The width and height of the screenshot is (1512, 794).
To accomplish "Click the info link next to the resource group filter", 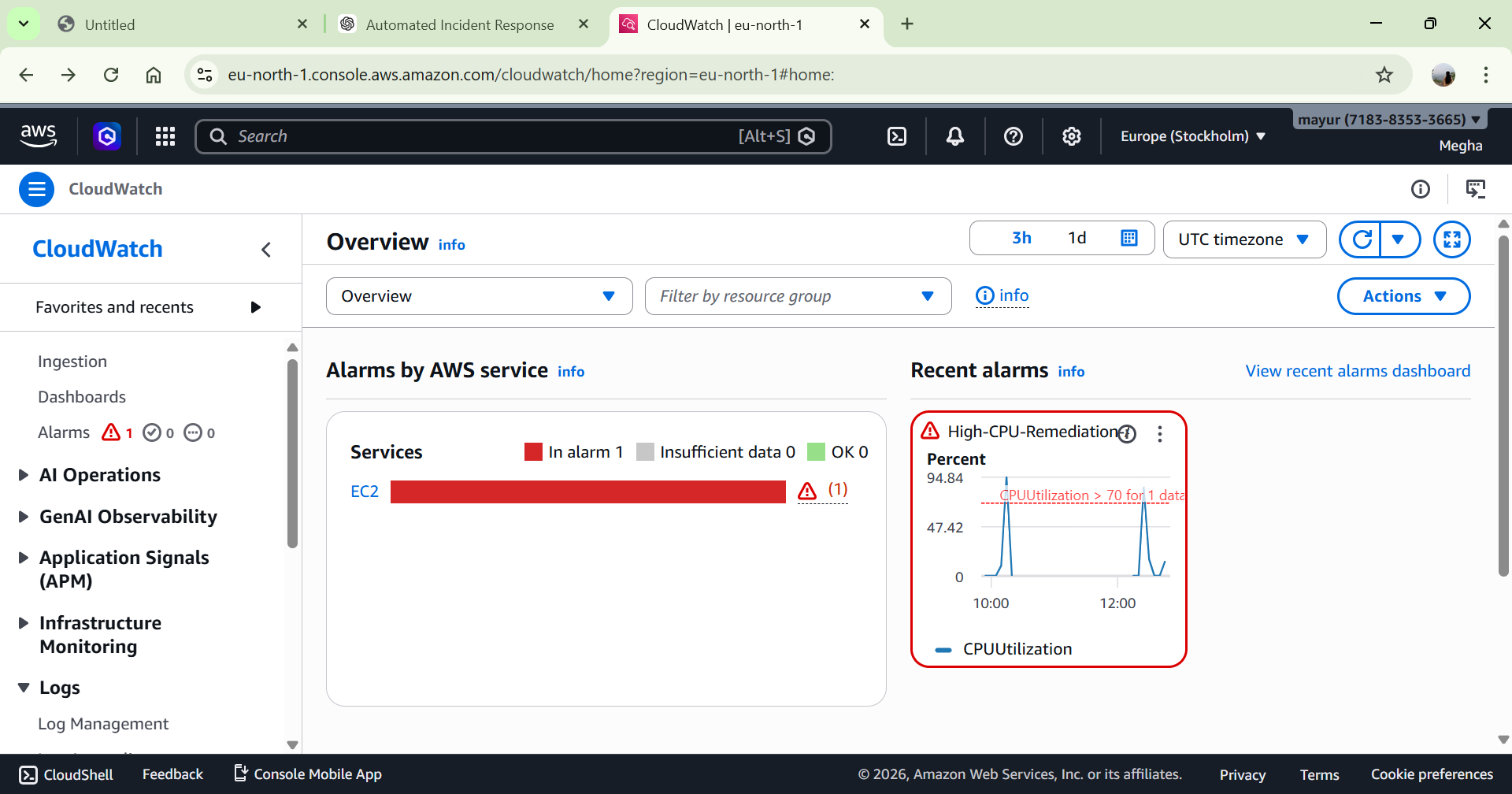I will click(x=1002, y=295).
